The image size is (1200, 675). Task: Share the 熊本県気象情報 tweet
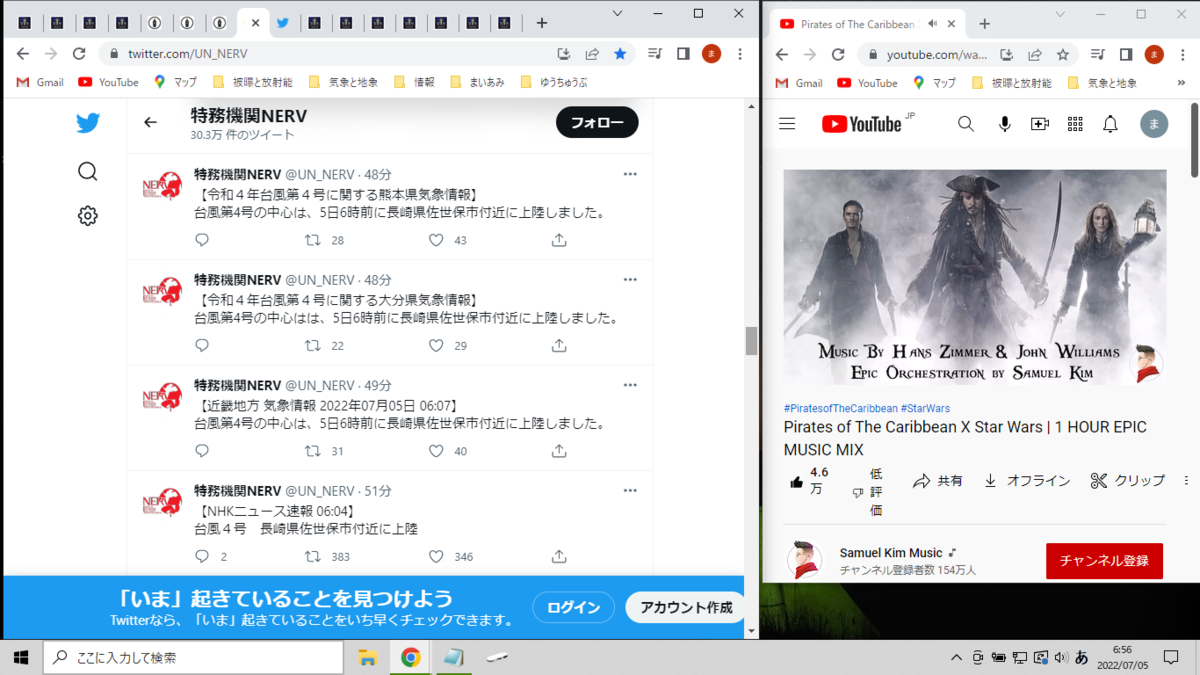559,240
